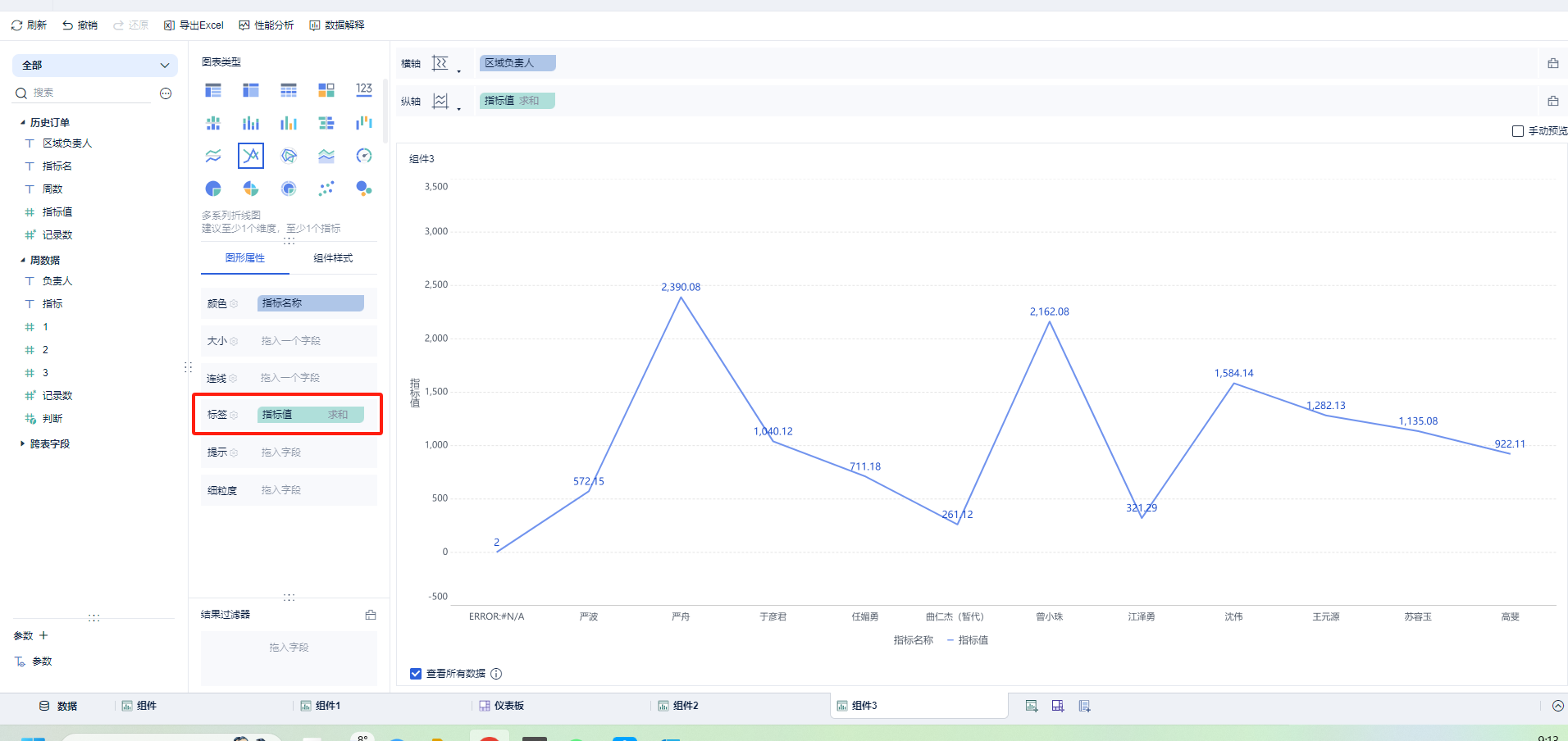The width and height of the screenshot is (1568, 741).
Task: Click the 指标名称 color field pill
Action: pos(311,303)
